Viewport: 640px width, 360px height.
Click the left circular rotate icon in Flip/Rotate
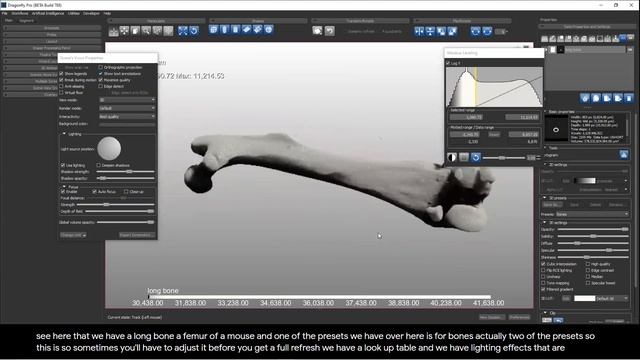(476, 31)
